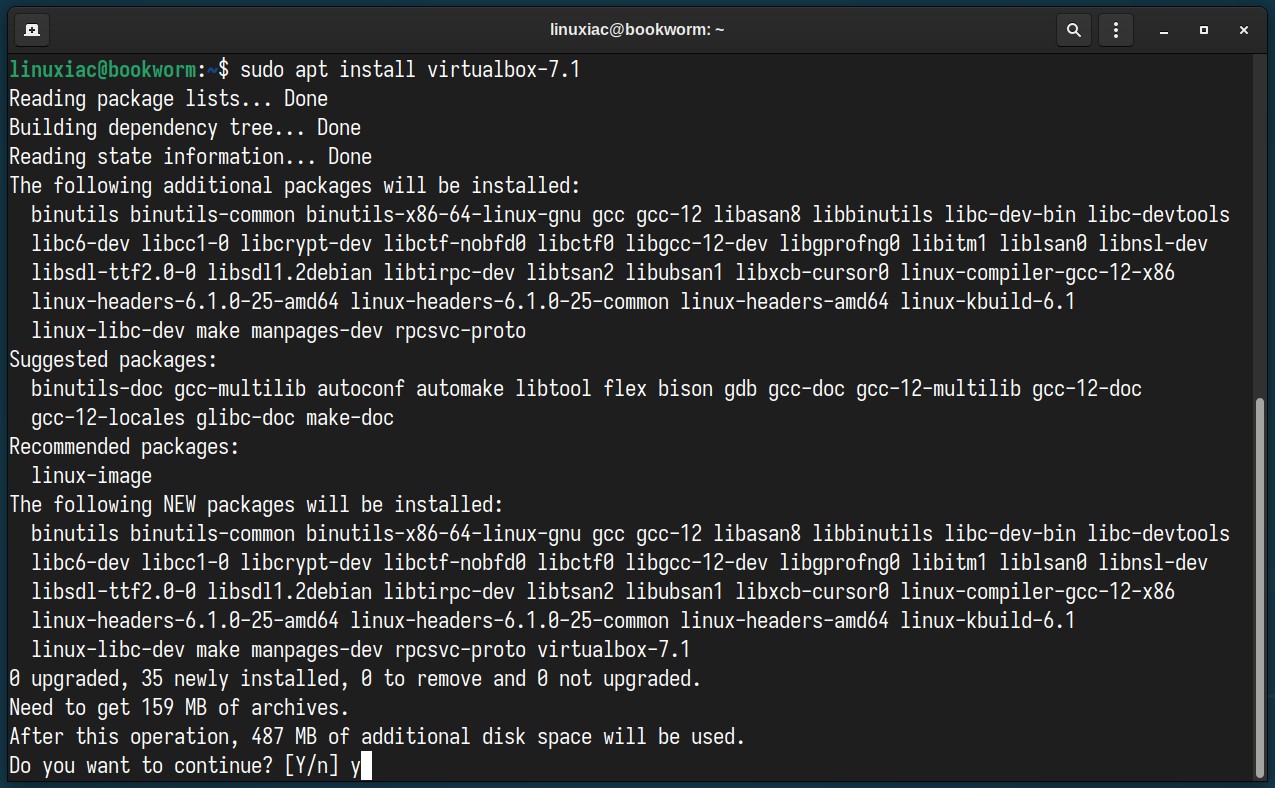Image resolution: width=1275 pixels, height=788 pixels.
Task: Minimize the terminal window
Action: click(1164, 30)
